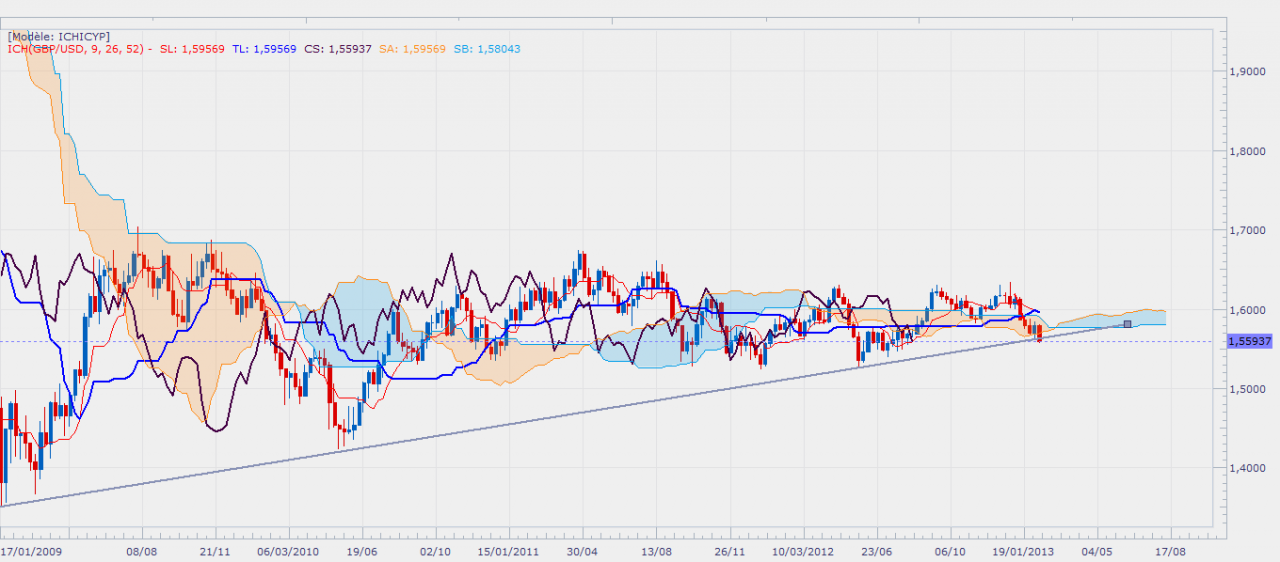This screenshot has width=1280, height=562.
Task: Click the SA: 1,59569 value
Action: tap(413, 48)
